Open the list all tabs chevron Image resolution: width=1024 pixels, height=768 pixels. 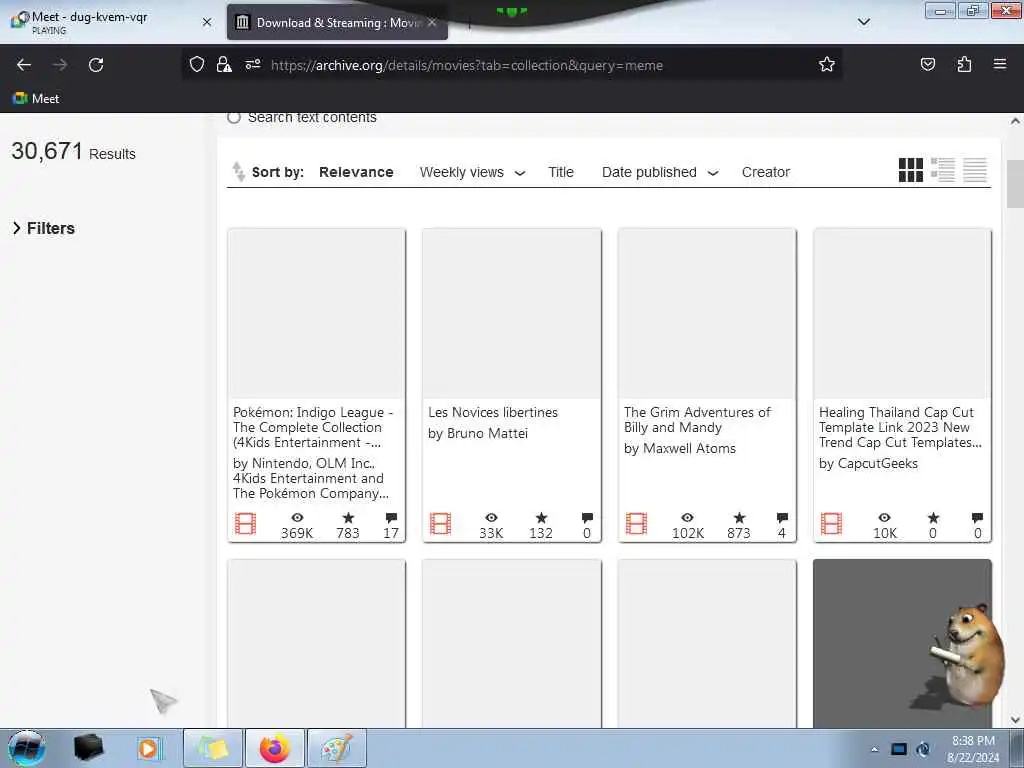[863, 22]
